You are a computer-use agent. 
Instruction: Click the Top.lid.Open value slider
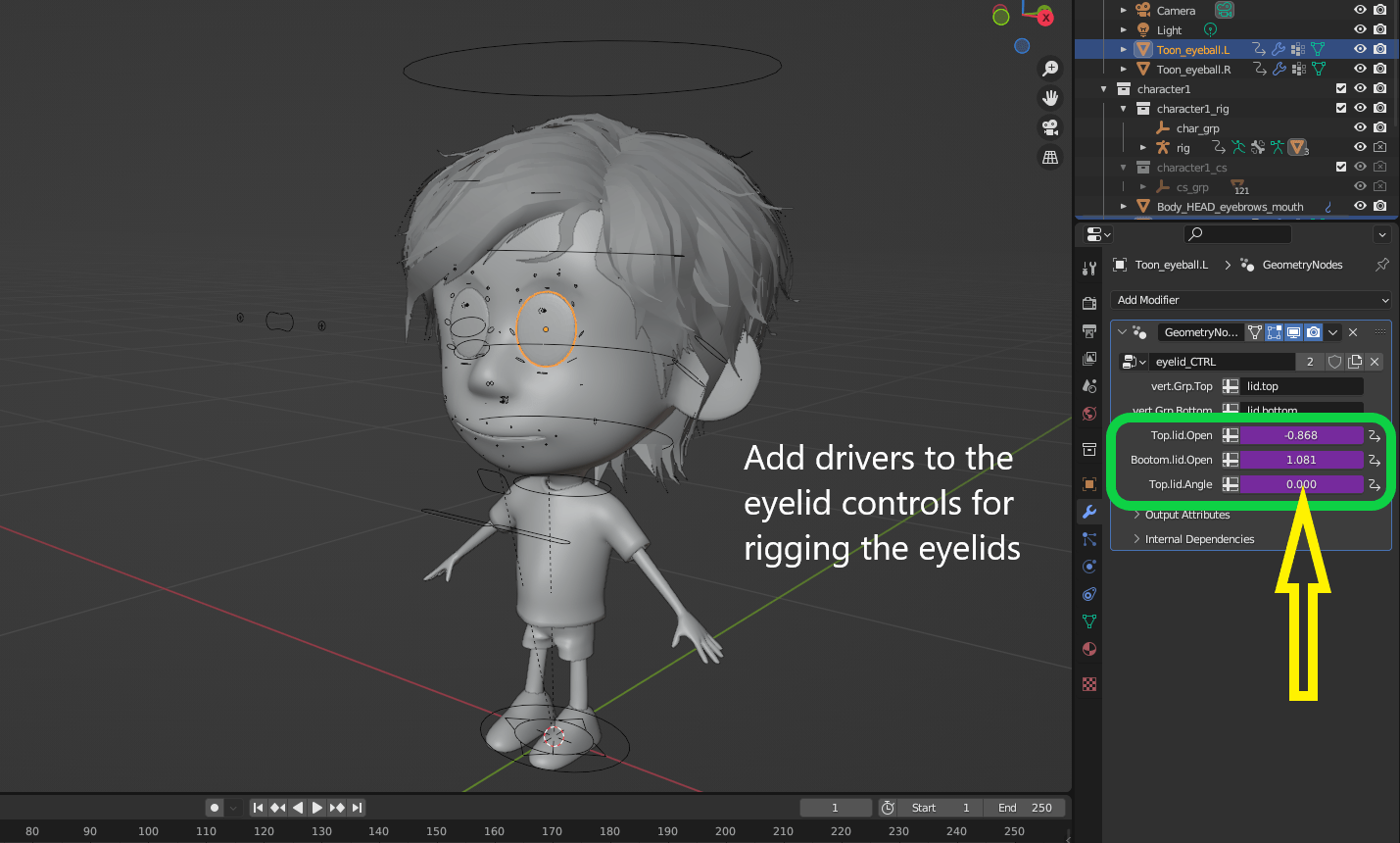tap(1303, 434)
